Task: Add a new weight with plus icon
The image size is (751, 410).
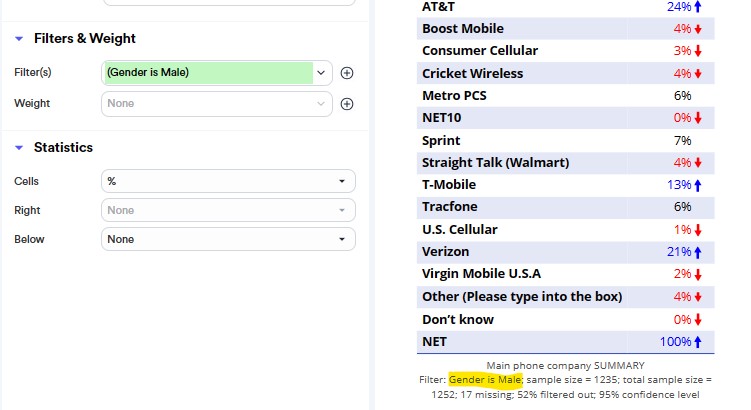Action: coord(347,104)
